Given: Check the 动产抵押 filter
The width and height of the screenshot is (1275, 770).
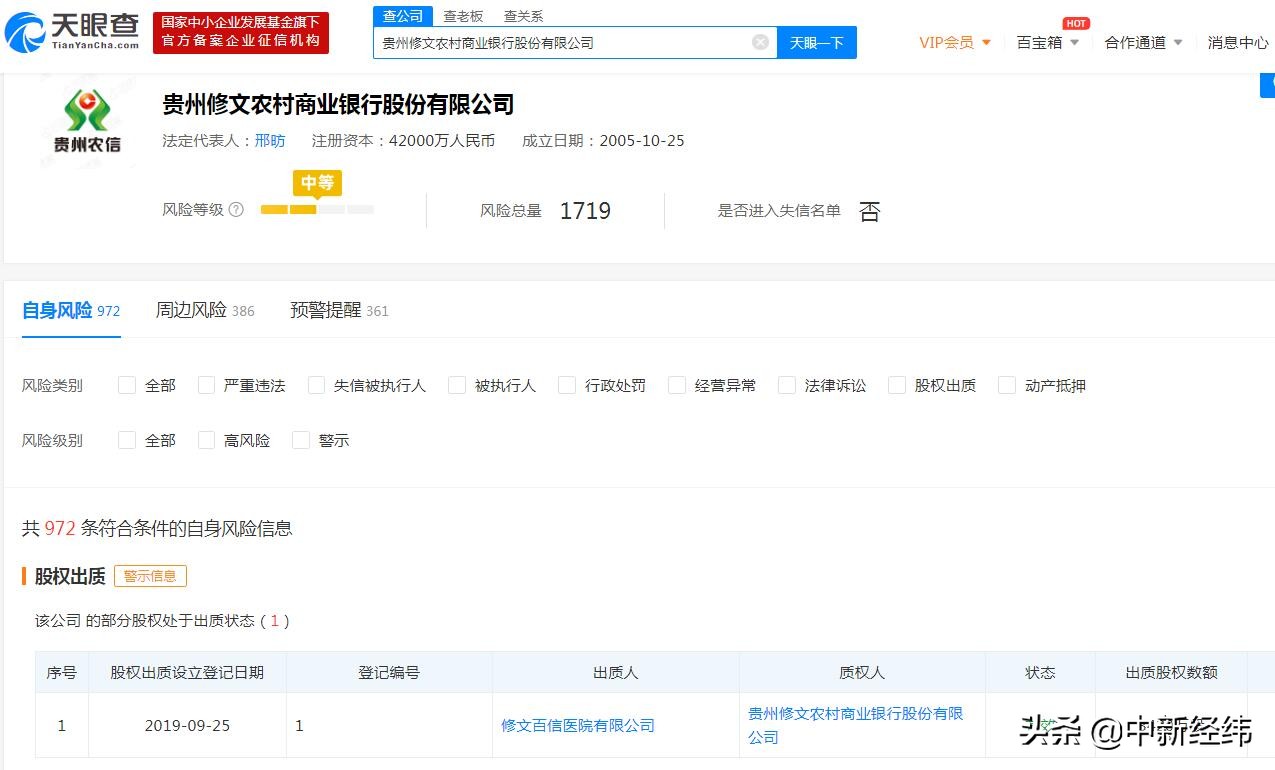Looking at the screenshot, I should coord(1007,385).
